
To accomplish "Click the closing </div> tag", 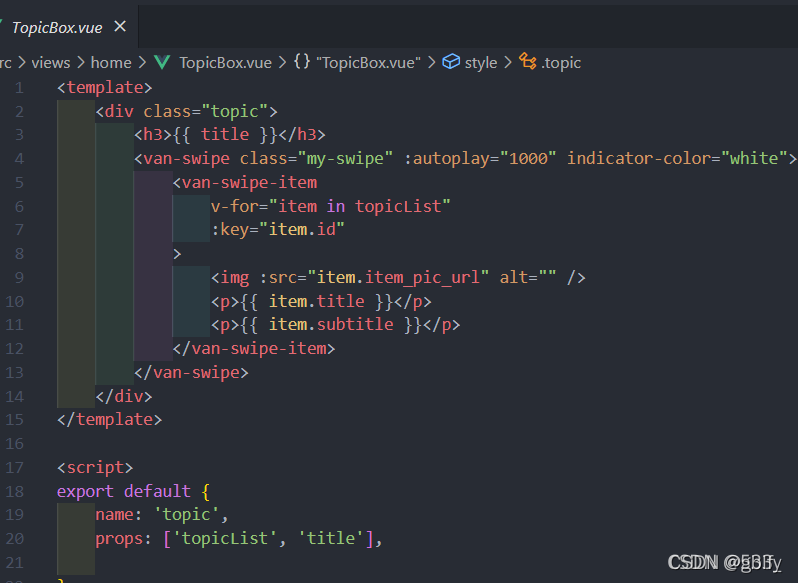I will click(x=124, y=396).
